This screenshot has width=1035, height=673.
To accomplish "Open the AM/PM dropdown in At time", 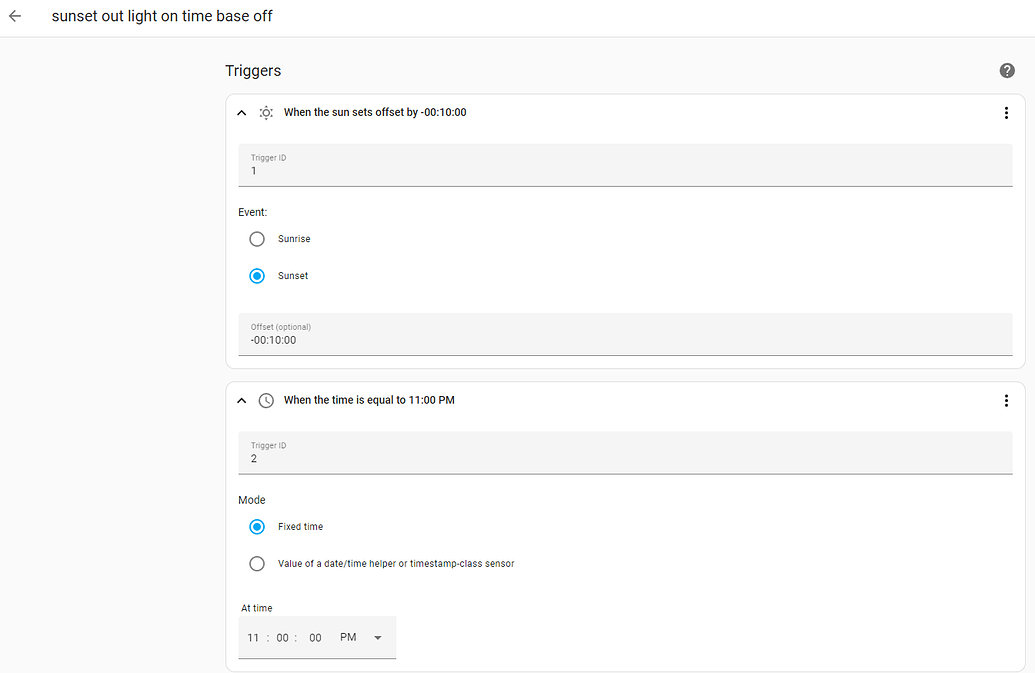I will pos(361,637).
